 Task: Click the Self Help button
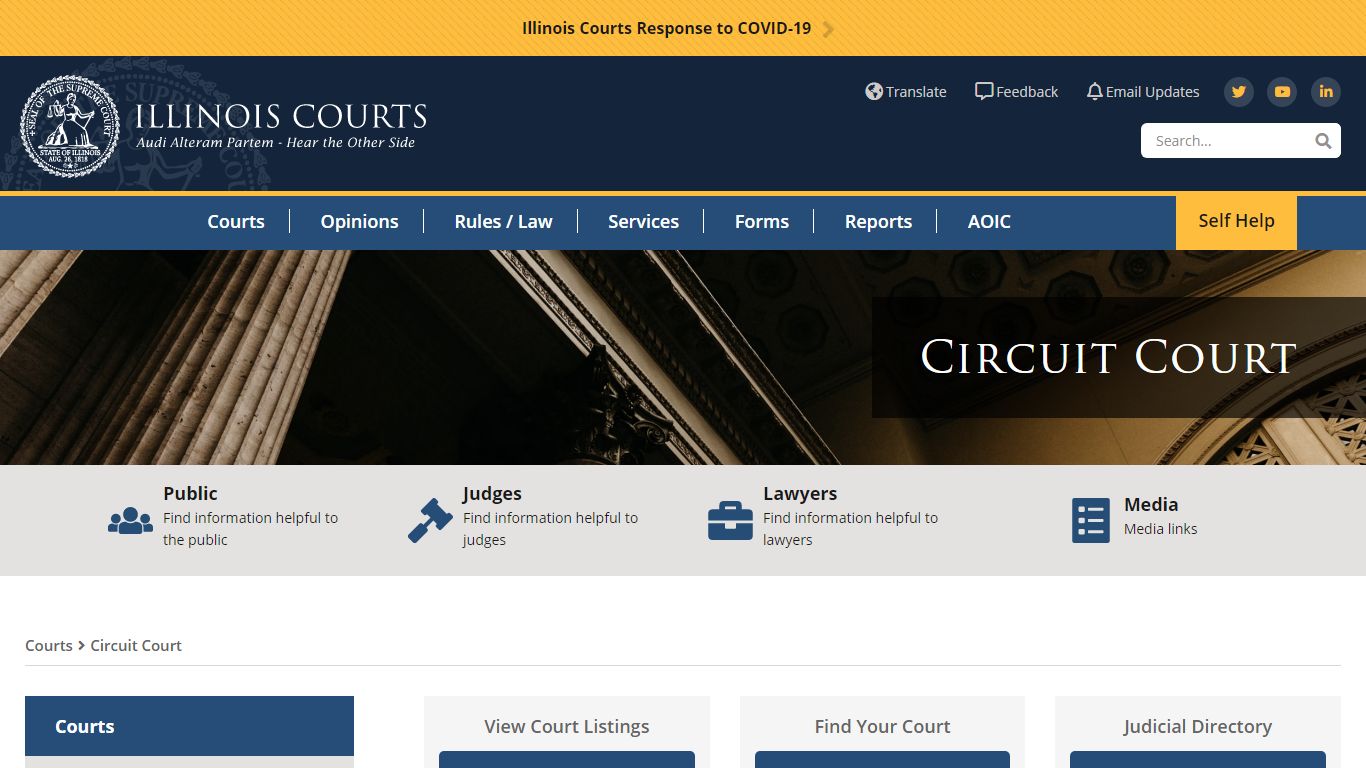tap(1236, 222)
